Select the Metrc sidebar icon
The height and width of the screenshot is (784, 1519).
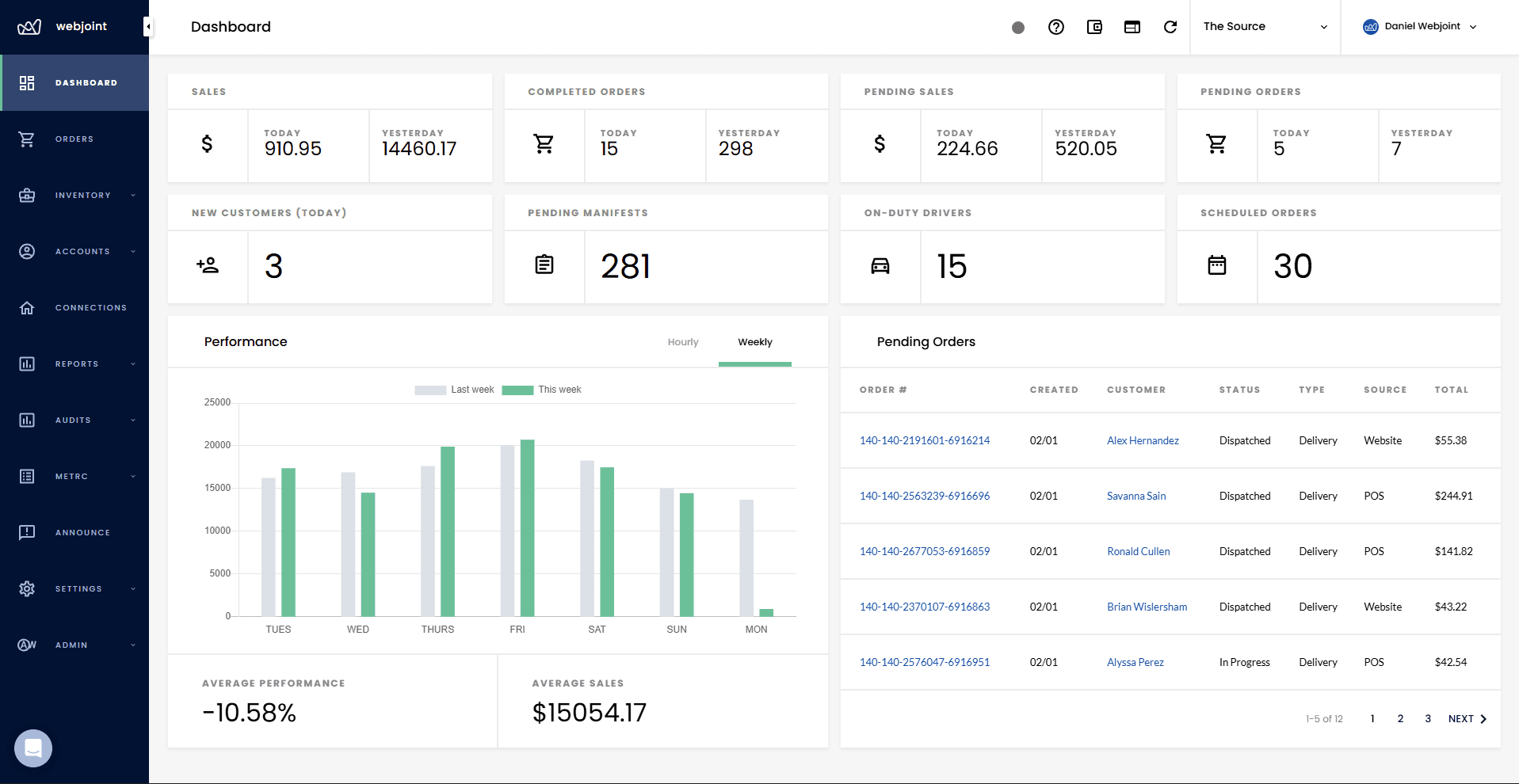click(x=27, y=476)
